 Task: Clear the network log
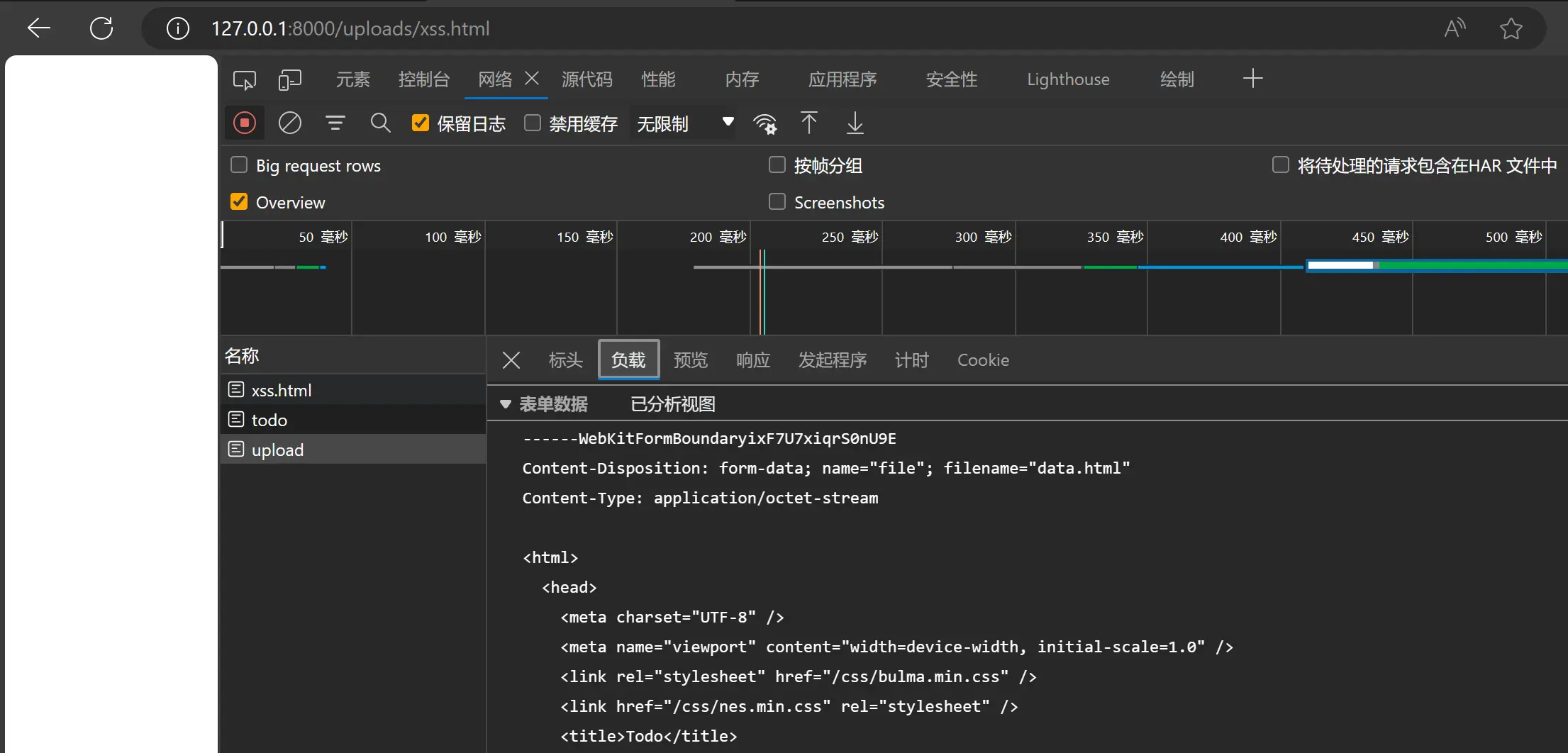click(x=289, y=123)
